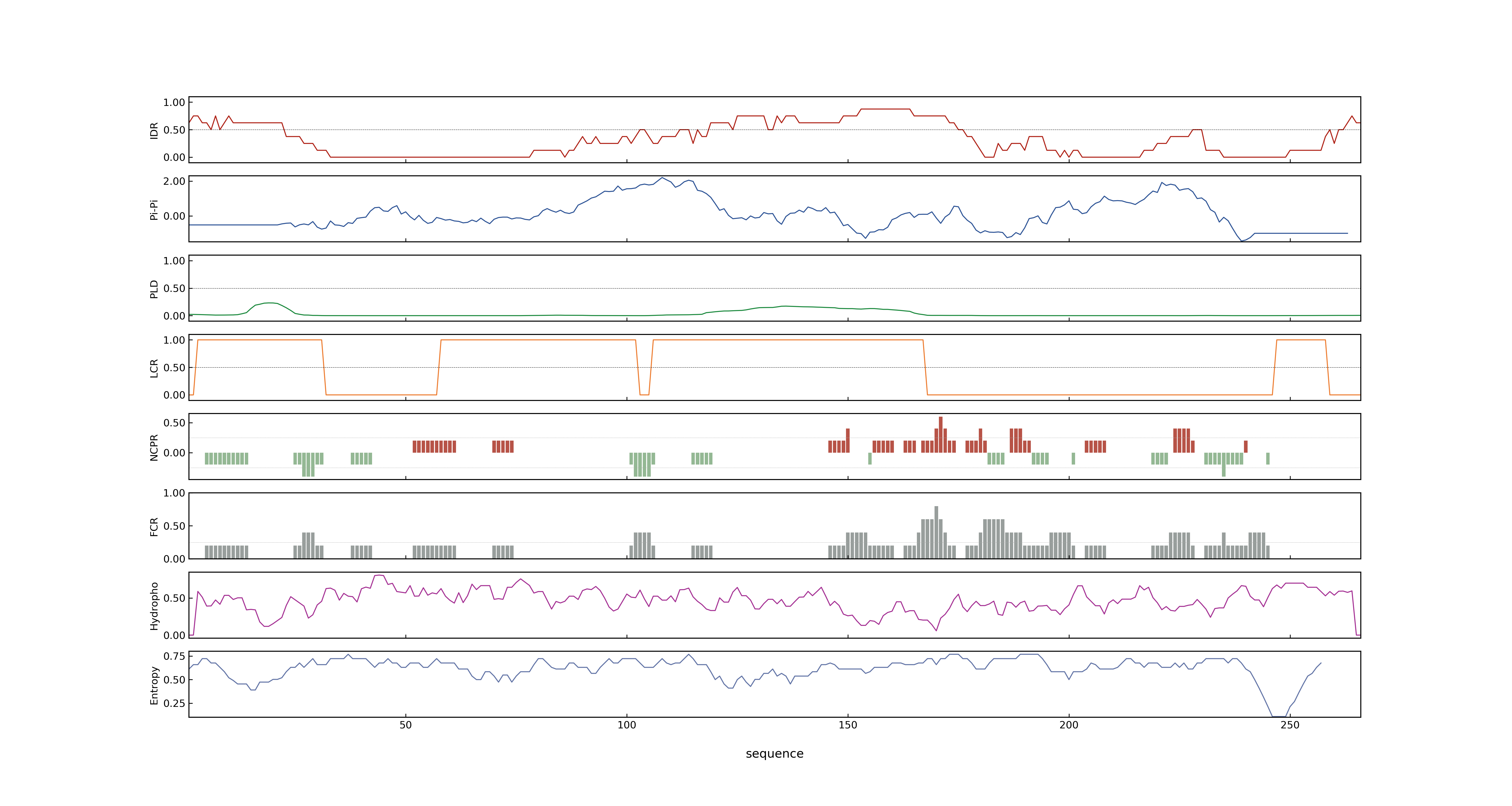This screenshot has width=1512, height=806.
Task: Click the IDR plateau peak near residue 157
Action: (885, 109)
